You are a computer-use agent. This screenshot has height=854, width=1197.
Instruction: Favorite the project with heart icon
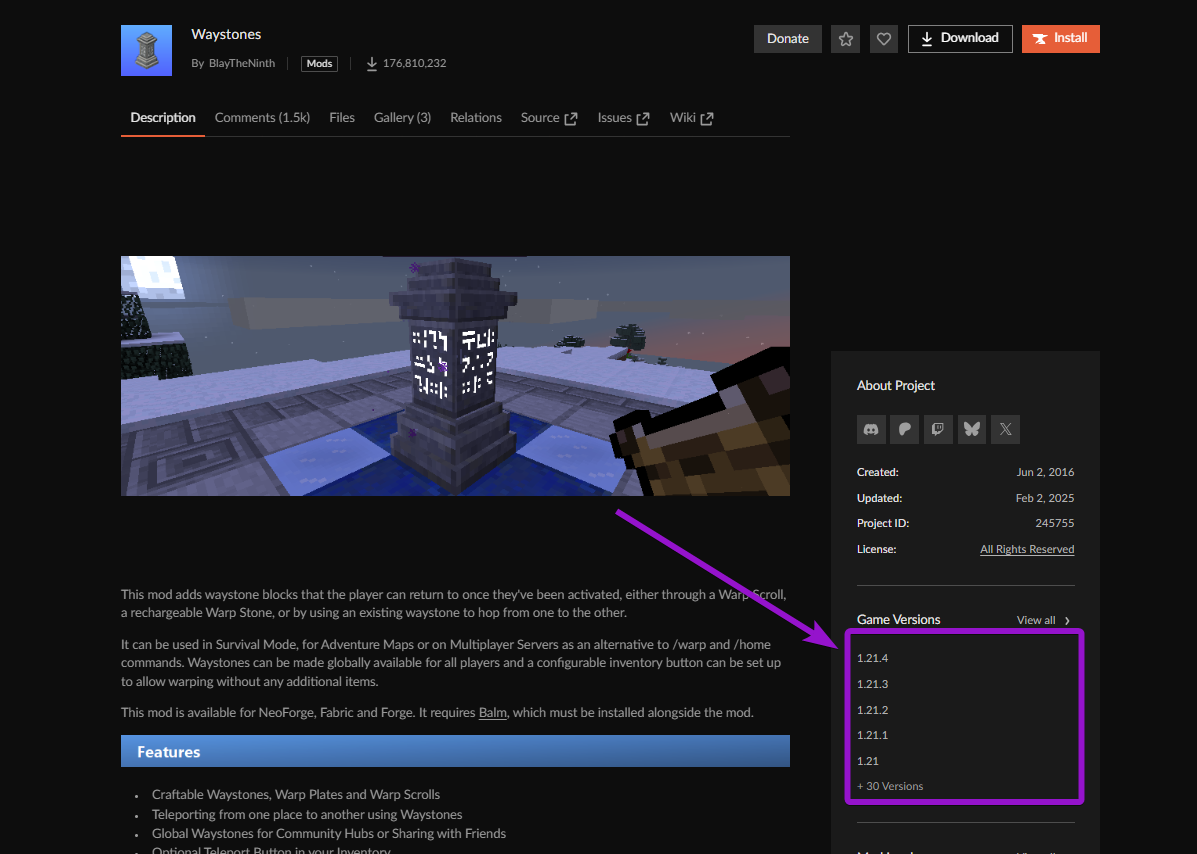(883, 39)
